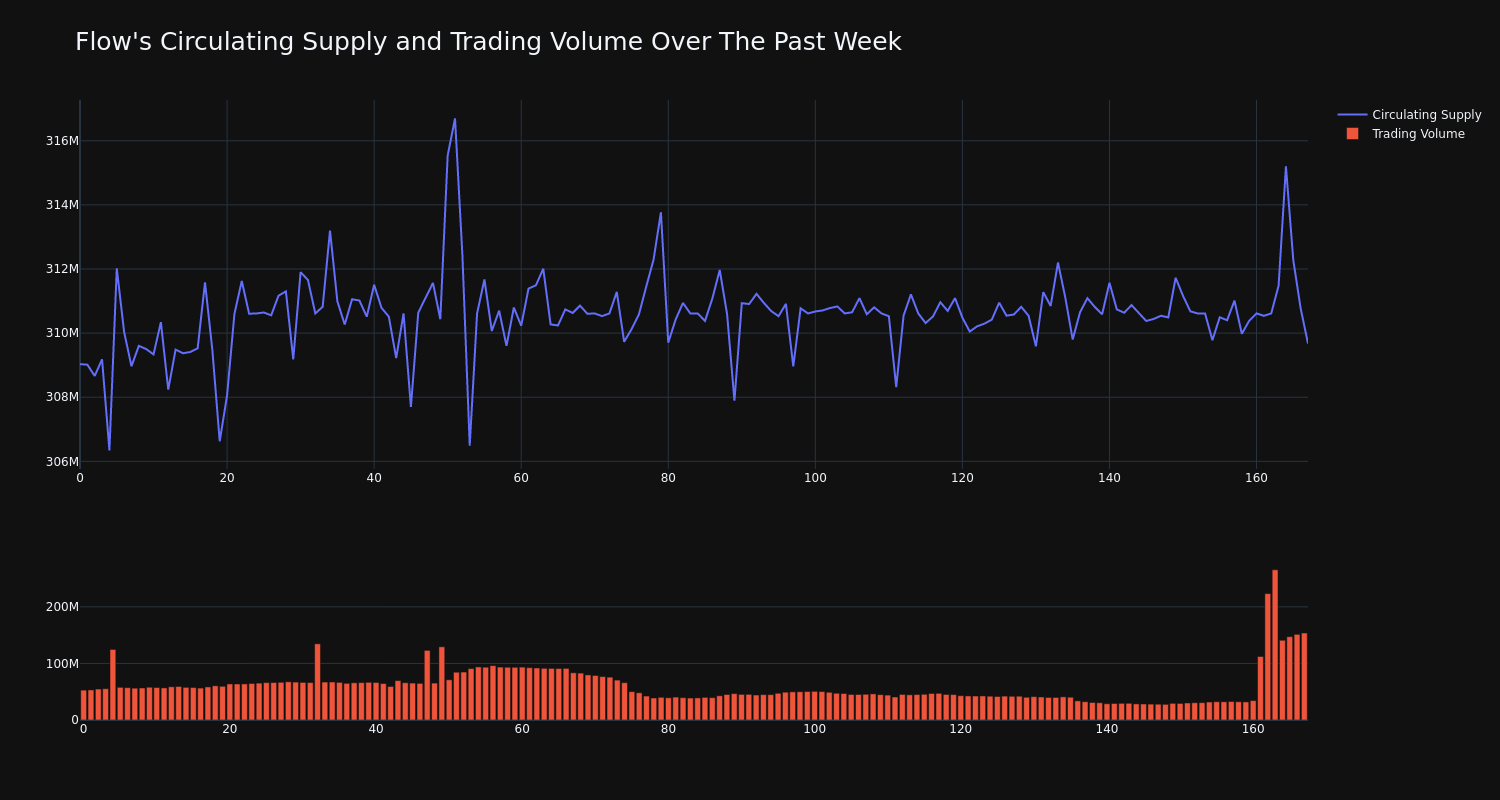Click the 120 tick on volume chart x-axis
This screenshot has width=1500, height=800.
click(x=961, y=729)
